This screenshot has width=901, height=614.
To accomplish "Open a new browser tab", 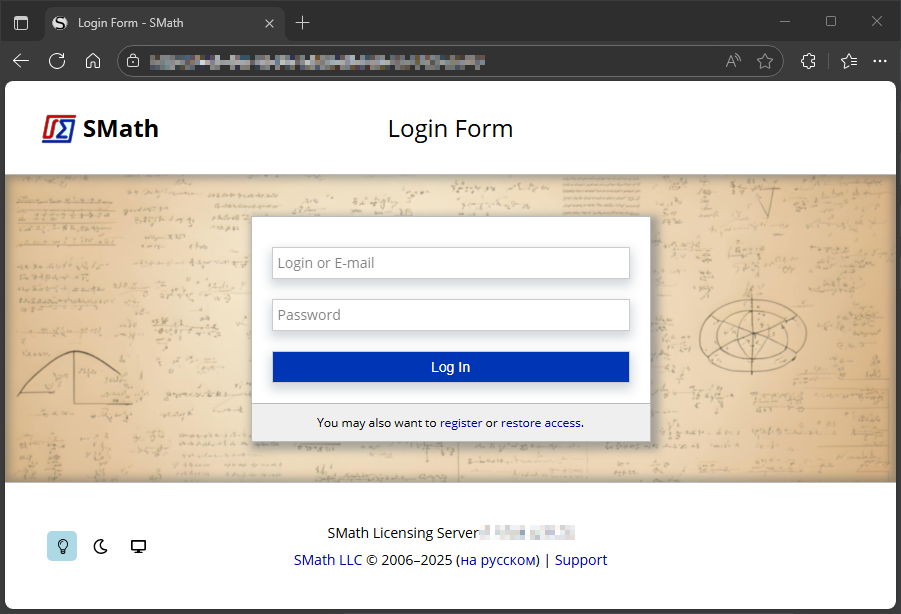I will pos(302,23).
